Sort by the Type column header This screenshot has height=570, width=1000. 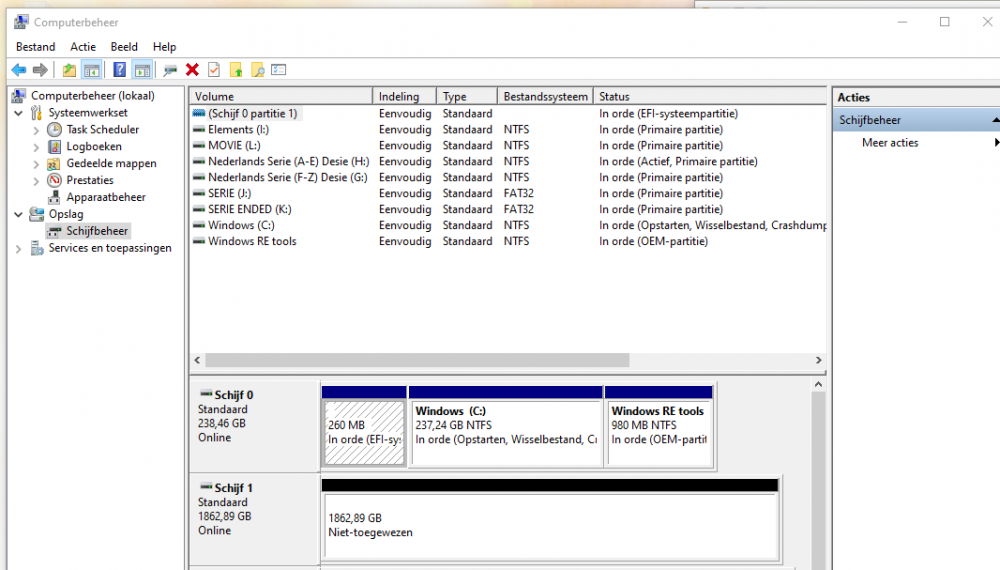pos(467,96)
